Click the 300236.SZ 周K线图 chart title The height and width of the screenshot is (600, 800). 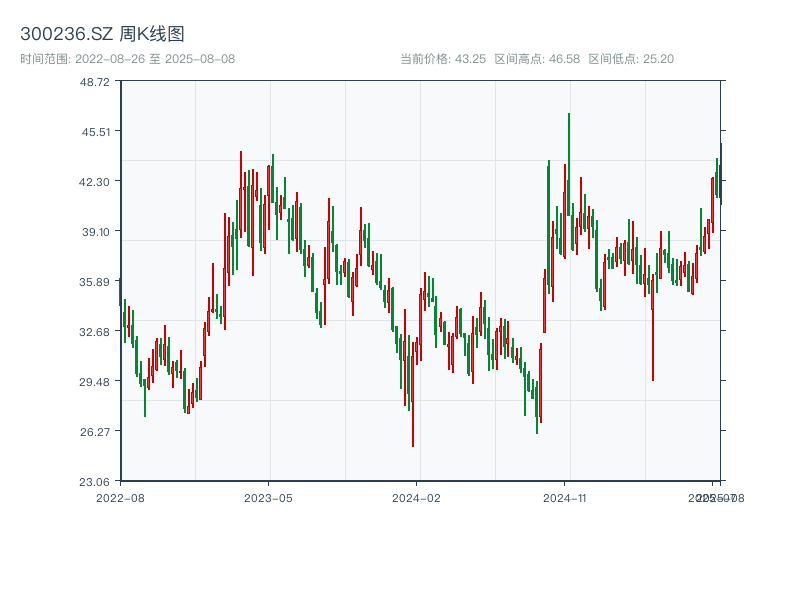point(102,35)
